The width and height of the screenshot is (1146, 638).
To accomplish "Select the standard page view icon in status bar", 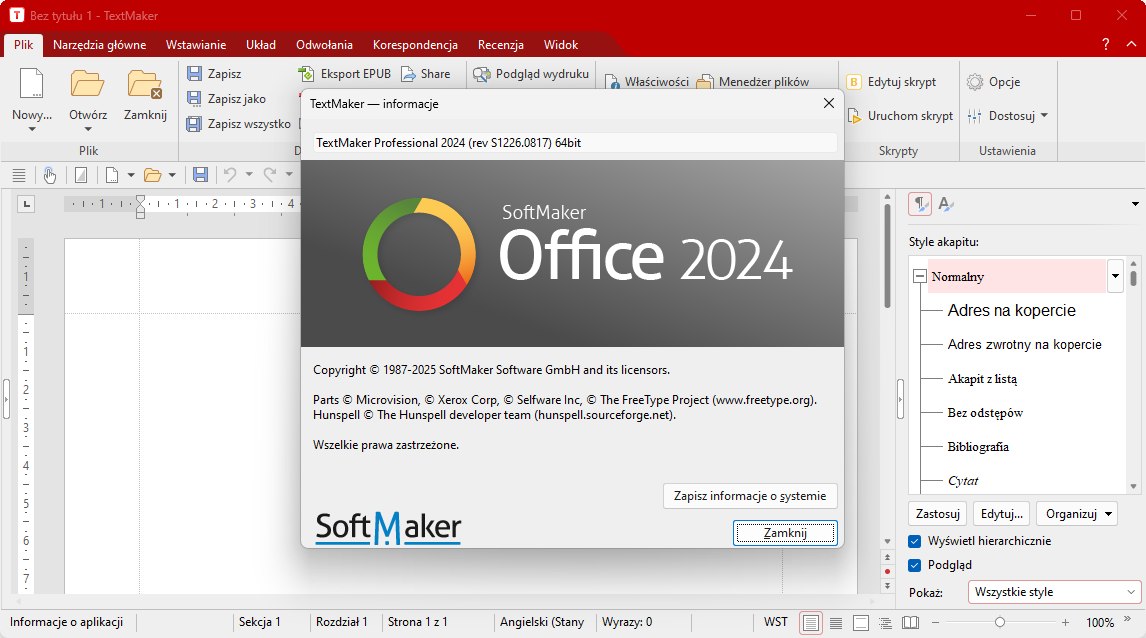I will (811, 623).
